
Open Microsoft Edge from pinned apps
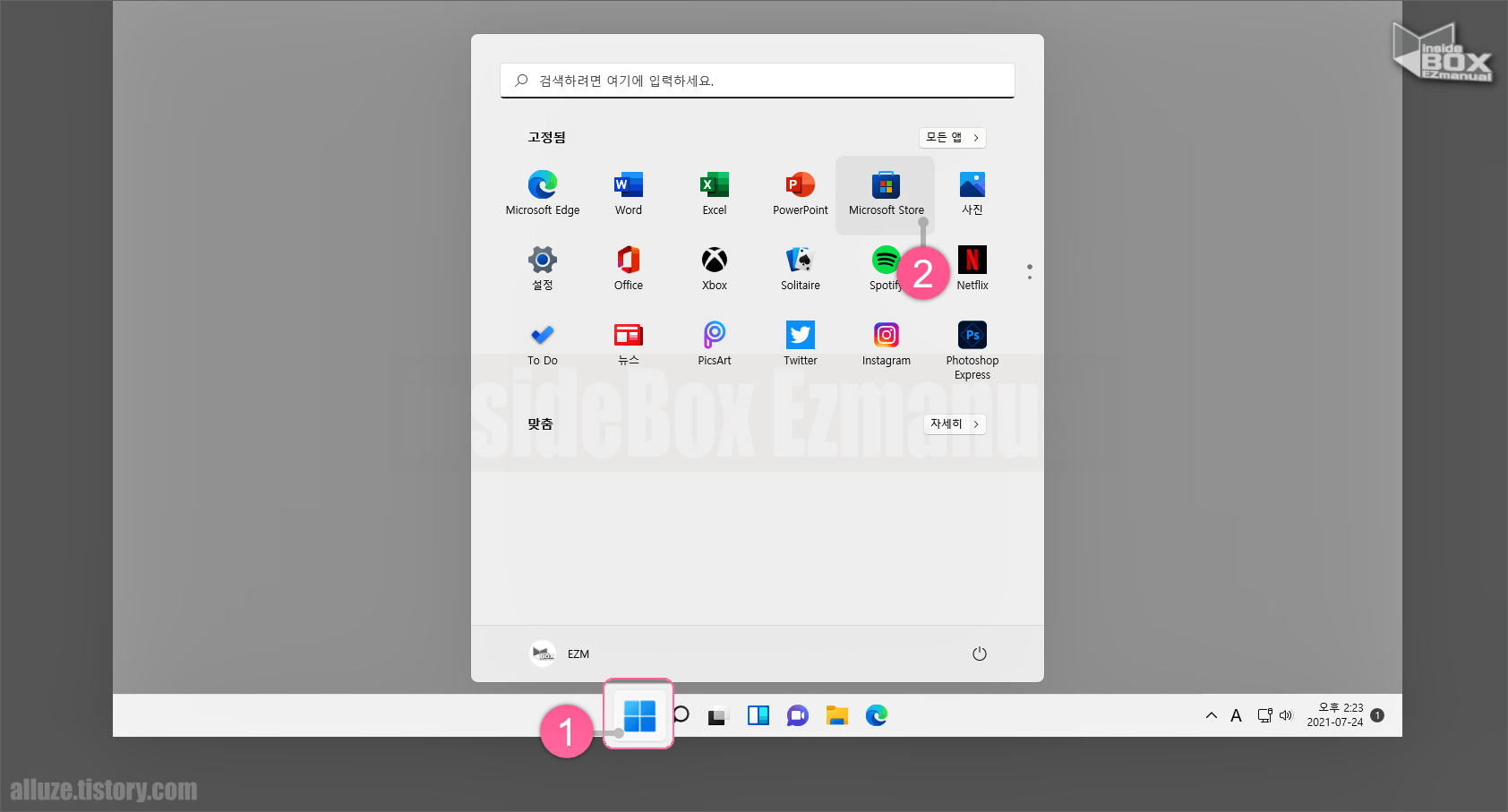[543, 193]
